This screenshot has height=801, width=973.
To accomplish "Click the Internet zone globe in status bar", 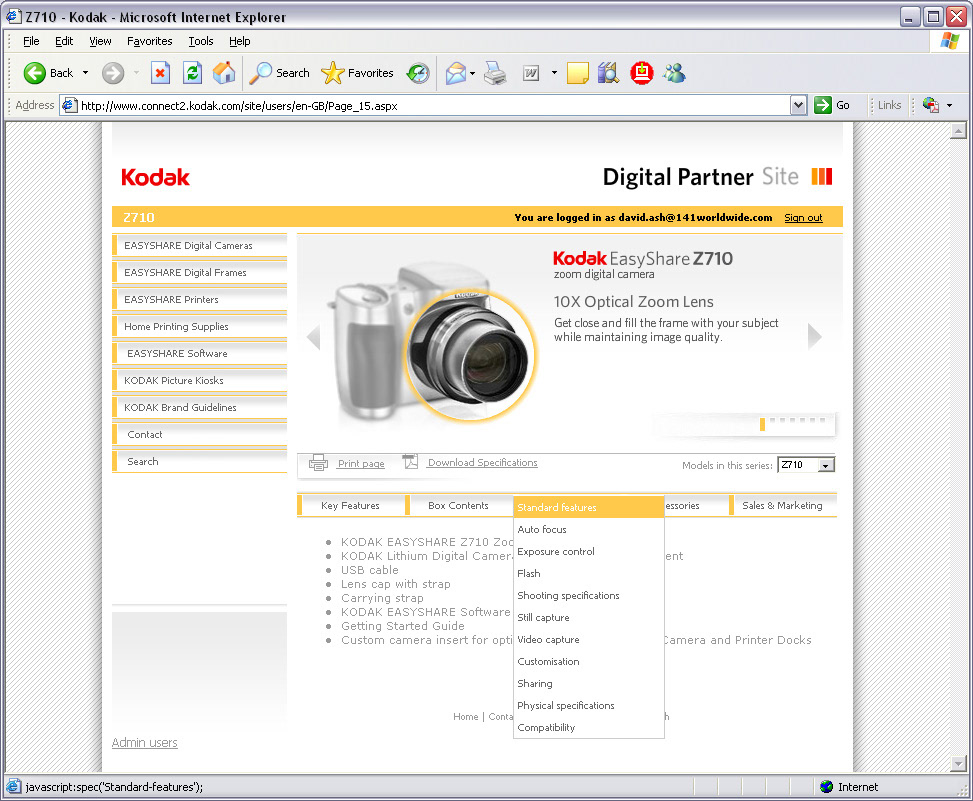I will [x=827, y=787].
